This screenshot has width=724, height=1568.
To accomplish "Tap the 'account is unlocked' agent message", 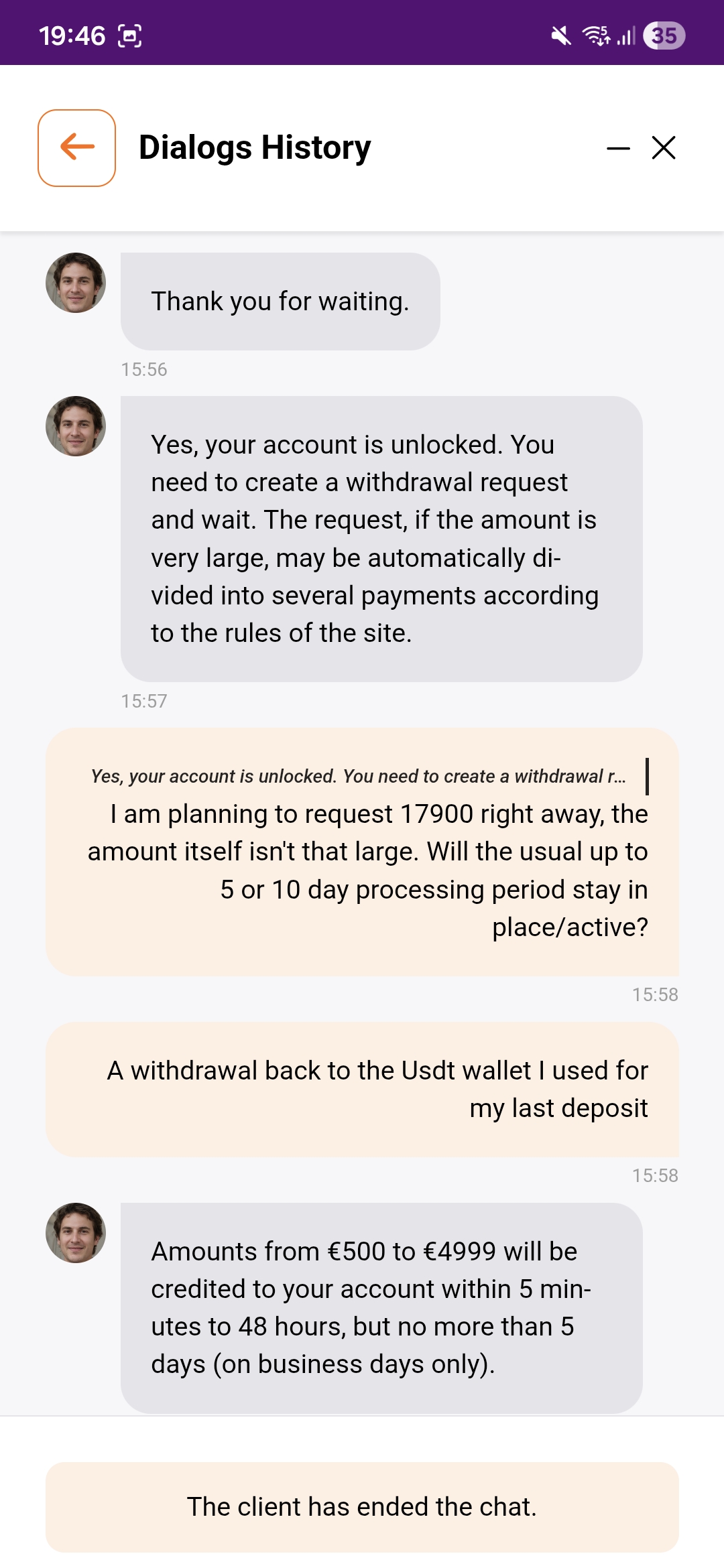I will click(x=381, y=539).
